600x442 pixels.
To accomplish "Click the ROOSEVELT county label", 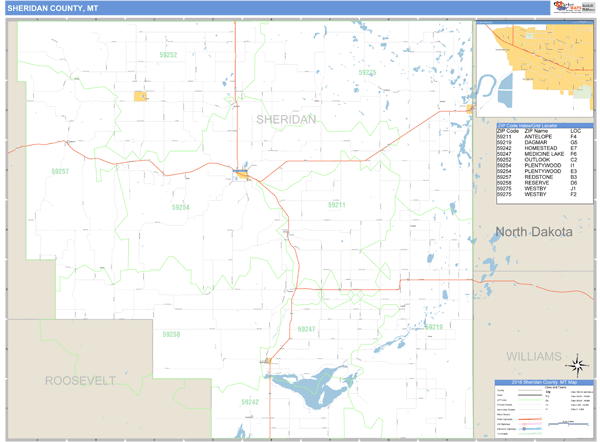I will point(80,381).
